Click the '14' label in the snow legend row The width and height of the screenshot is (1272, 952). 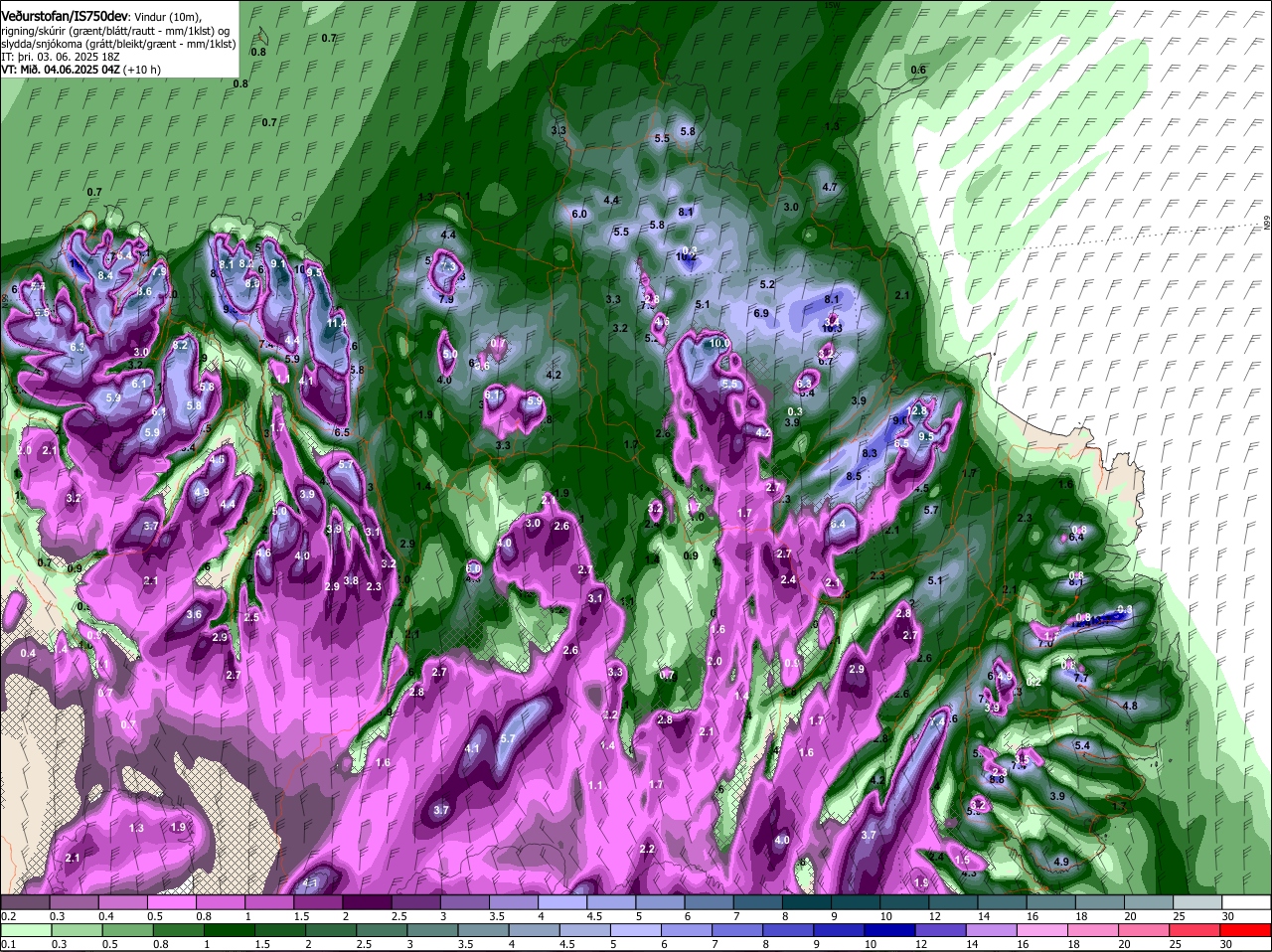(x=984, y=916)
